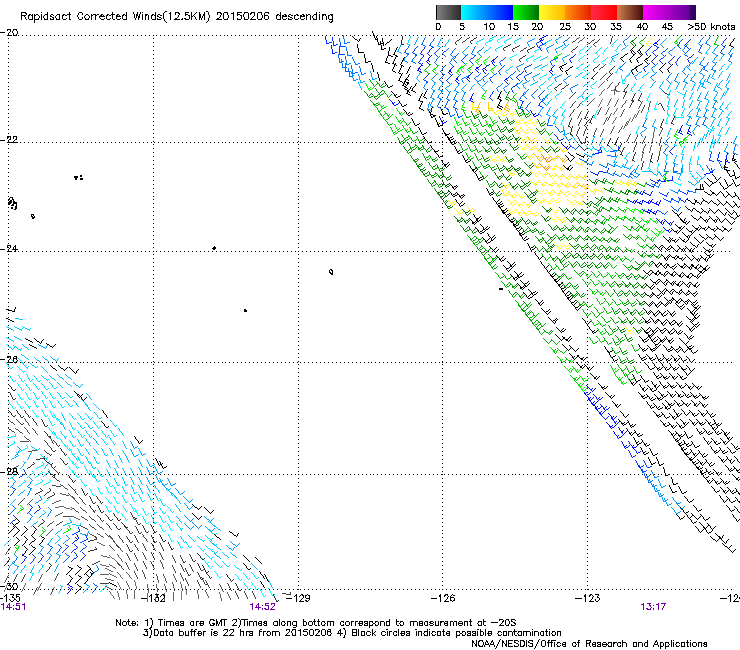Click the '10' legend scale number
740x650 pixels.
pyautogui.click(x=489, y=27)
